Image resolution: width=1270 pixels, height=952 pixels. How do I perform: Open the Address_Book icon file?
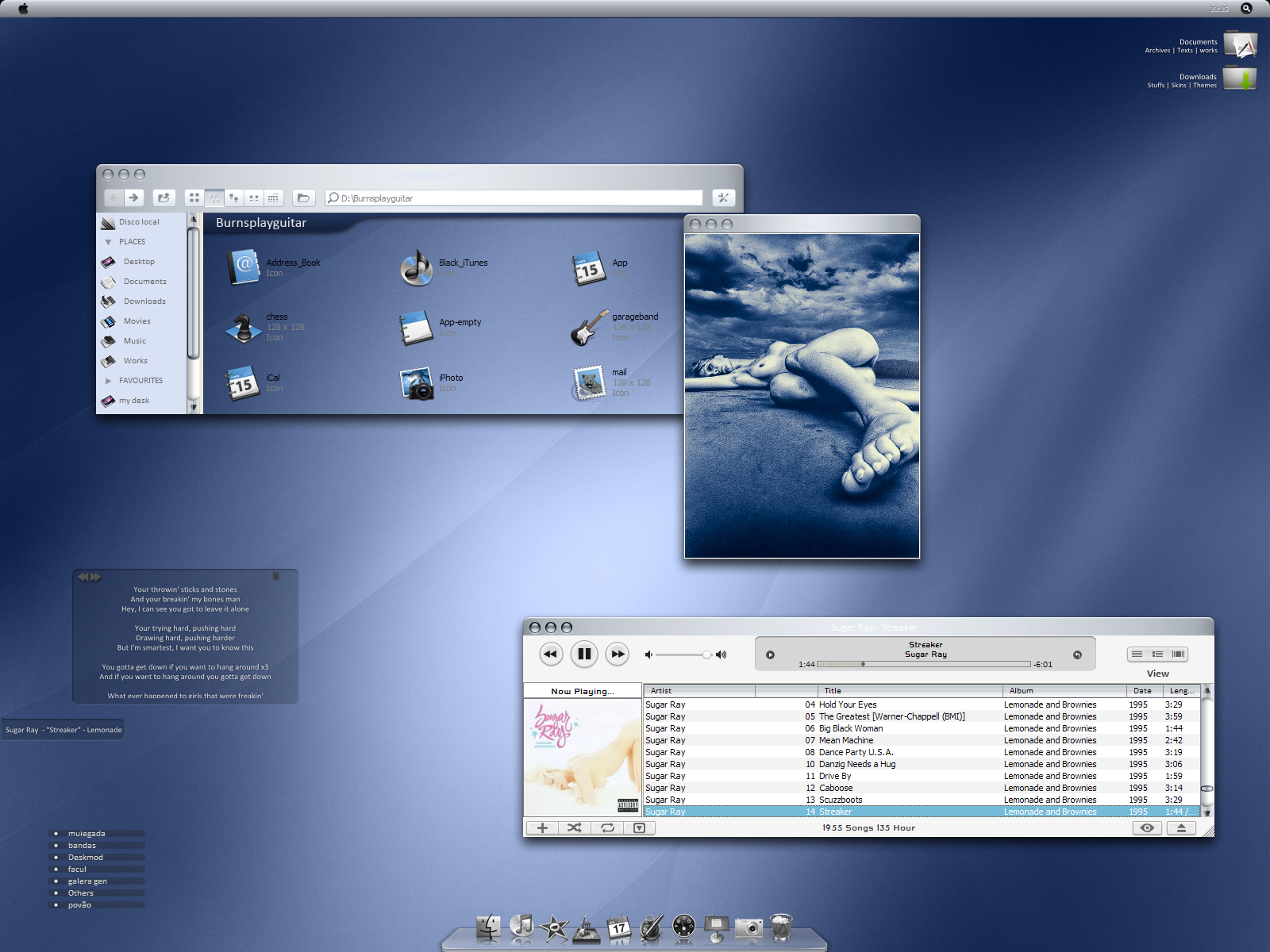pyautogui.click(x=244, y=267)
